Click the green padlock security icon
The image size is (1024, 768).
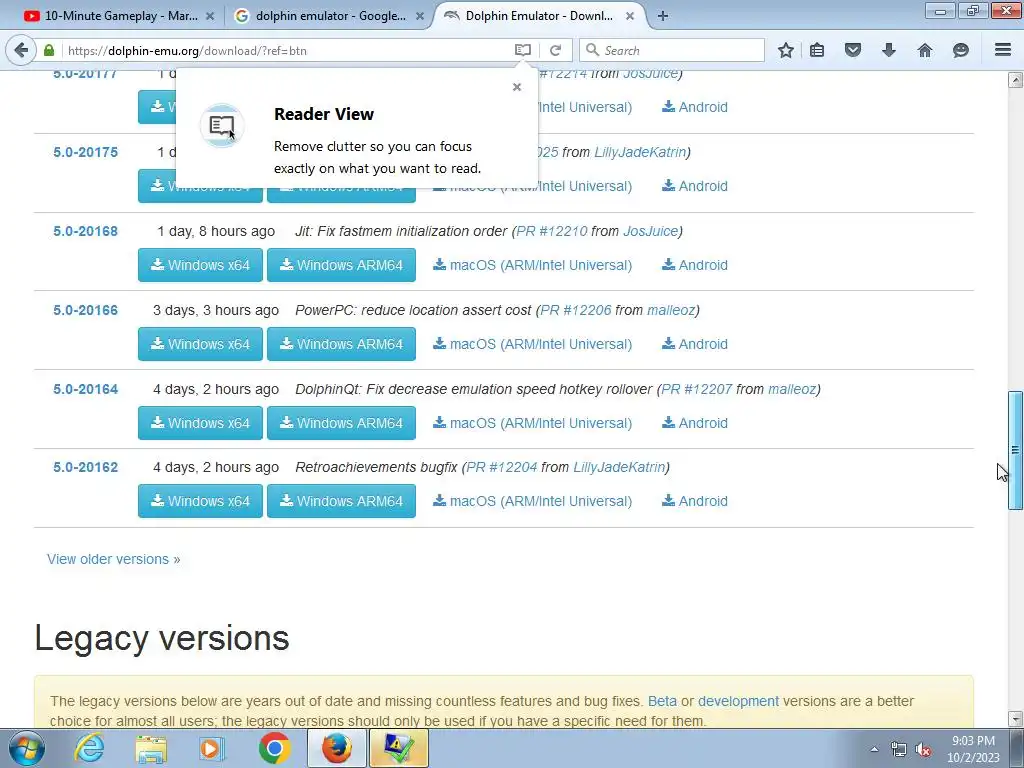(x=49, y=50)
